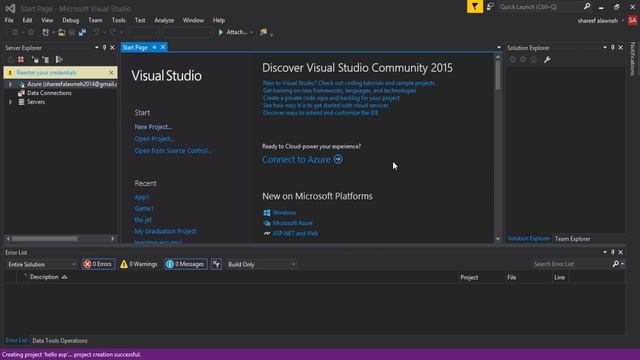The image size is (640, 360).
Task: Stop refresh with the red X icon in Server Explorer
Action: (21, 60)
